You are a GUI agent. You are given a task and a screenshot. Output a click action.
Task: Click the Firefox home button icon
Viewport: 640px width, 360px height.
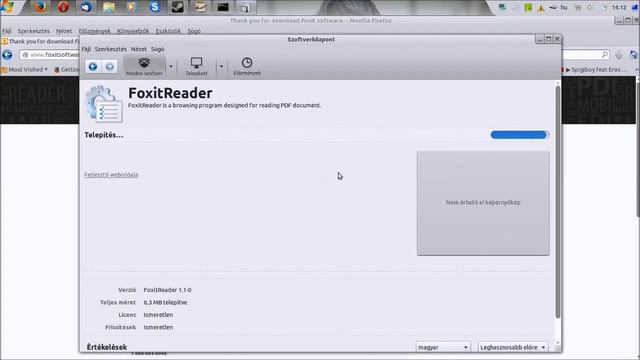pyautogui.click(x=633, y=55)
